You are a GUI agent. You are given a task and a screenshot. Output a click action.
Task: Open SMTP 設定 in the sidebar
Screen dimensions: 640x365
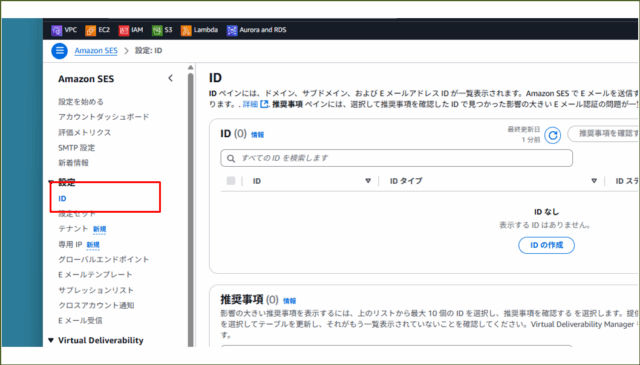76,148
